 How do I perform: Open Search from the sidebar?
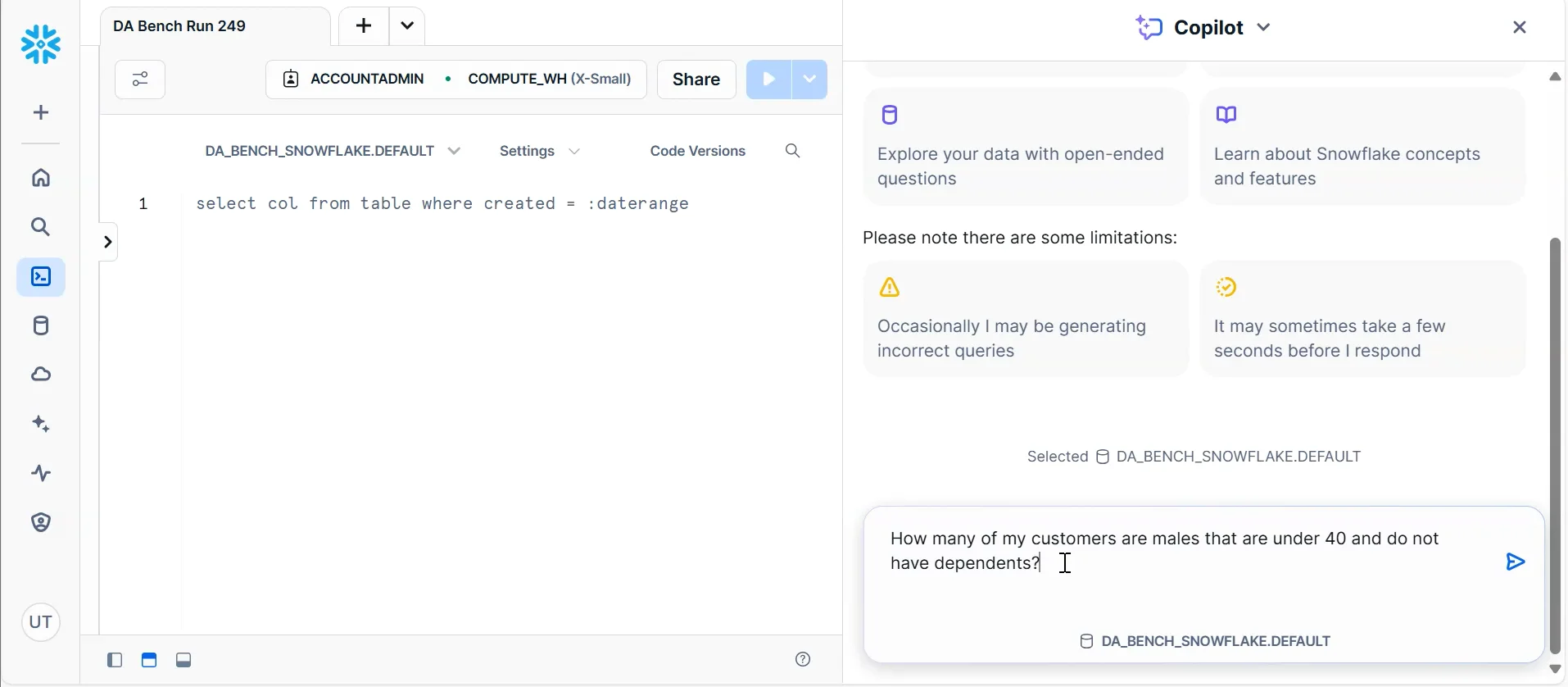41,227
